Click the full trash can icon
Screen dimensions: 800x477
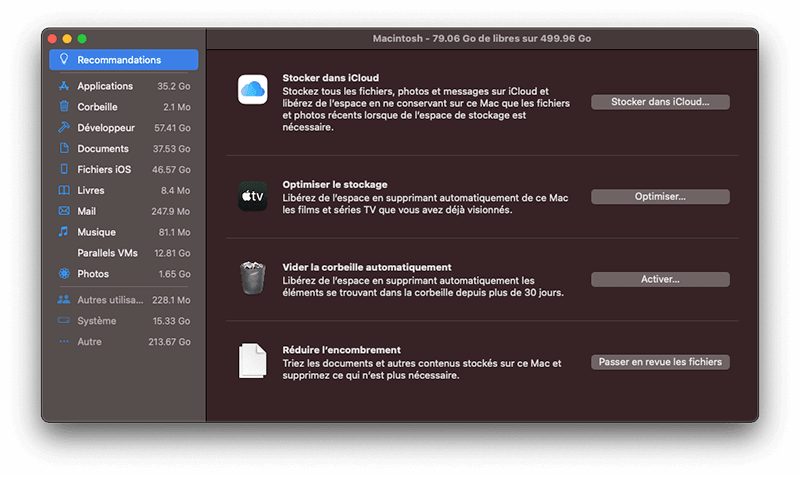(253, 278)
